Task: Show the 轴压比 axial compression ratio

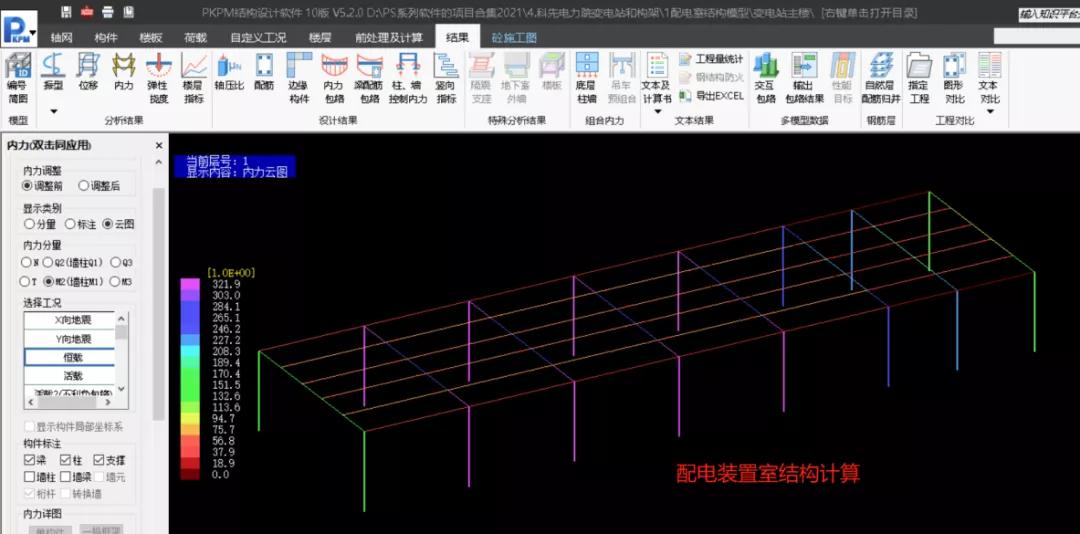Action: [x=229, y=73]
